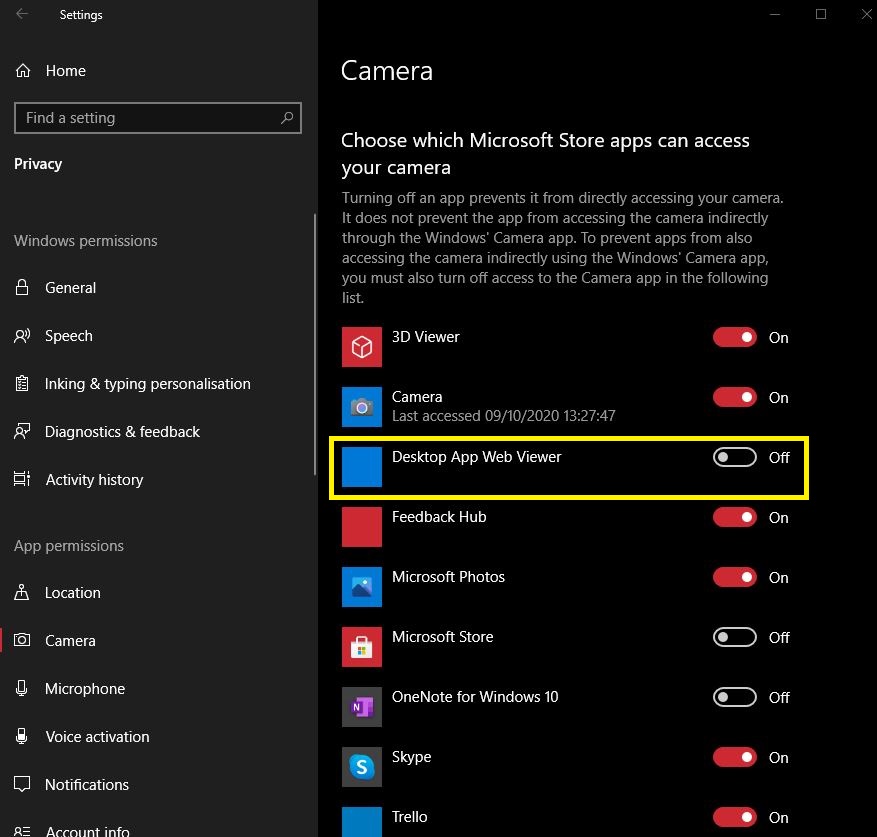Click the 'Microsoft Photos' label

click(x=448, y=576)
